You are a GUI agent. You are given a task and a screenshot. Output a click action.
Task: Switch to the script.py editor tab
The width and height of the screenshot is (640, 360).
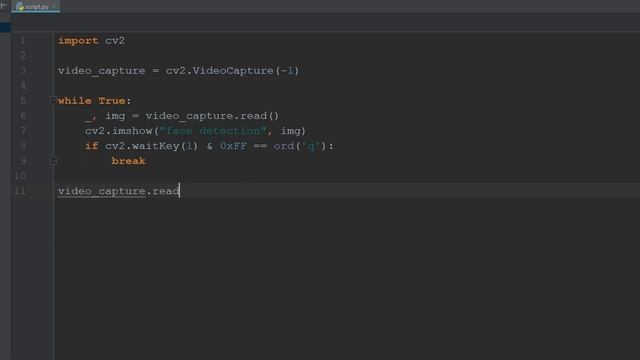[x=36, y=7]
